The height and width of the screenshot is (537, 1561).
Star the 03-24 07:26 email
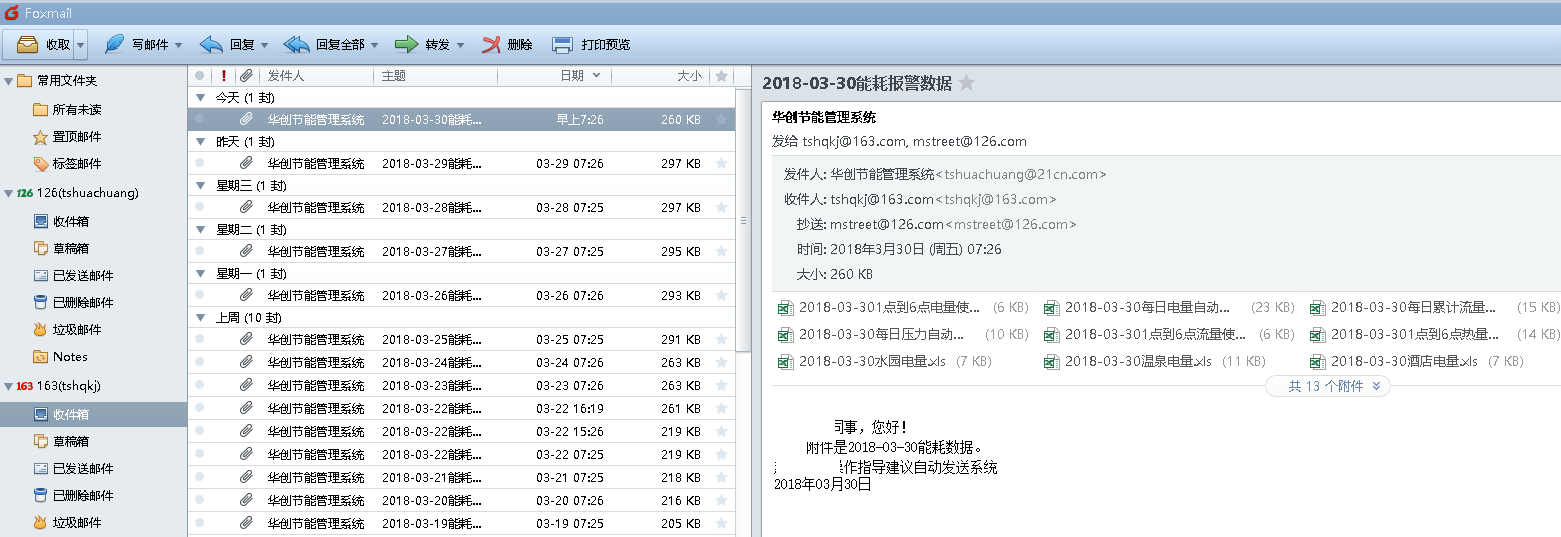tap(721, 362)
